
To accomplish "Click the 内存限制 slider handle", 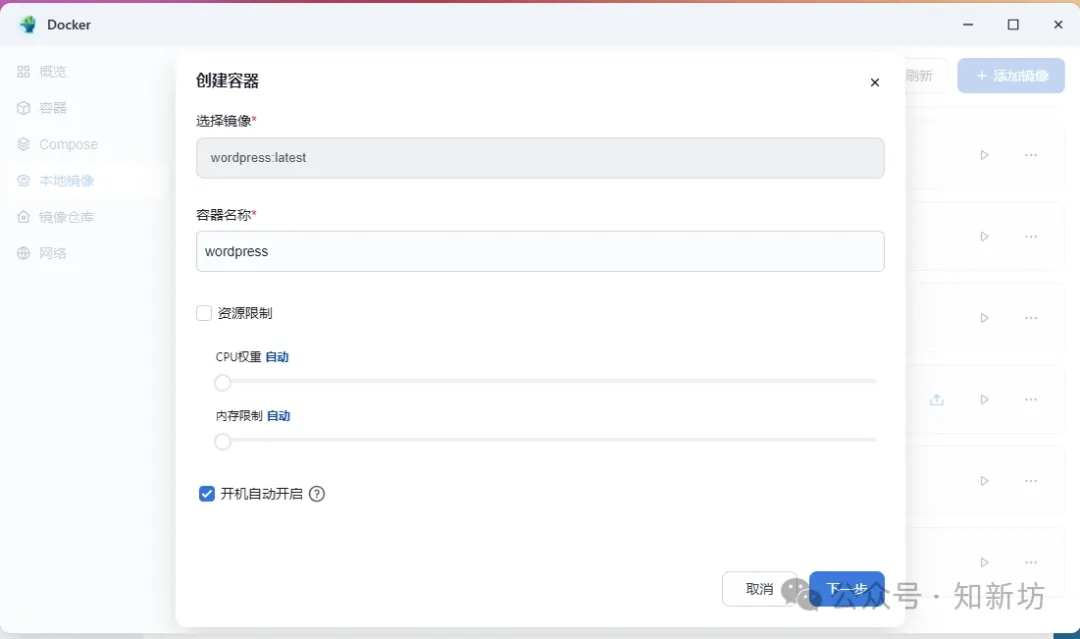I will pos(223,442).
